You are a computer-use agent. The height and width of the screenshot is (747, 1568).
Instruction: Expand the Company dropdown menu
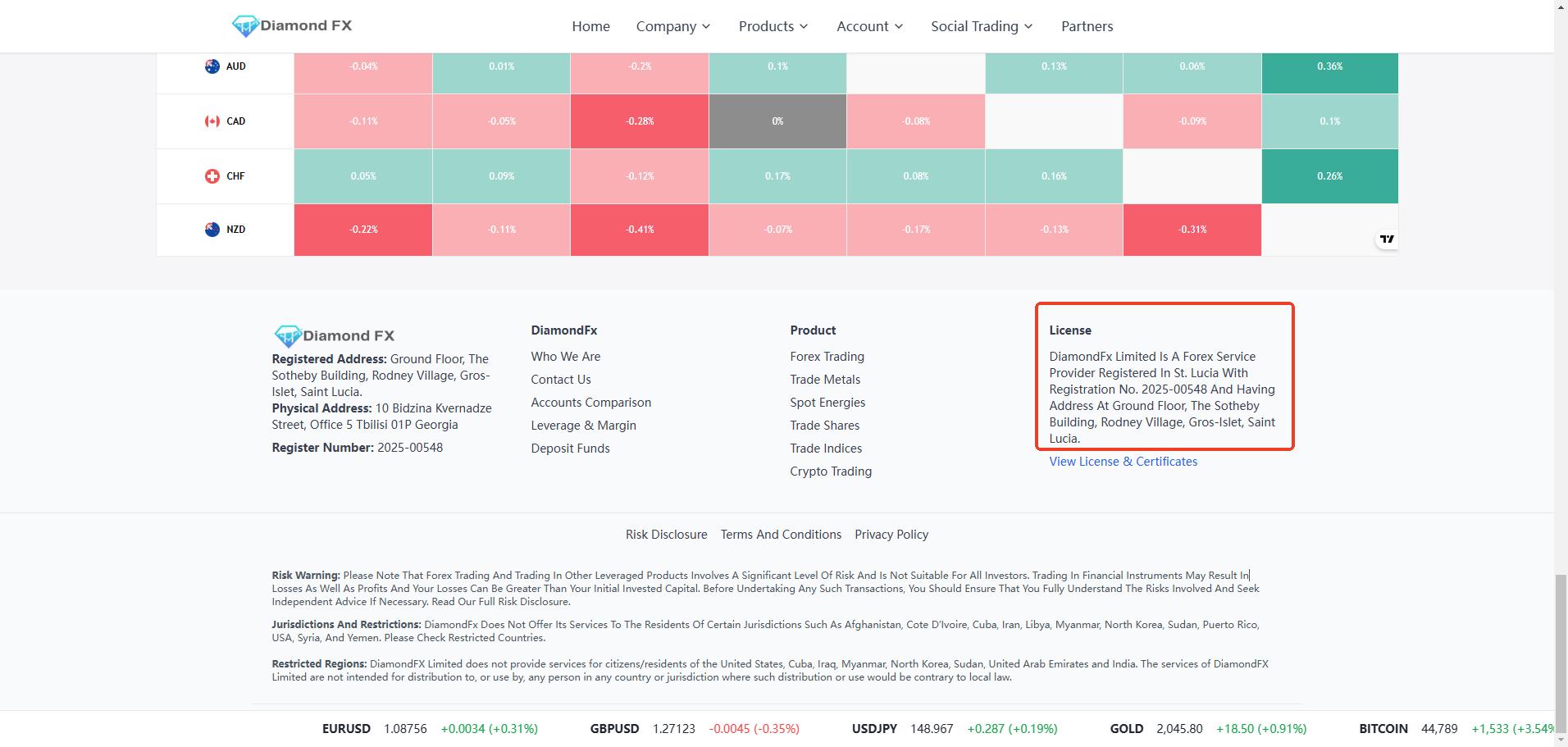click(673, 26)
